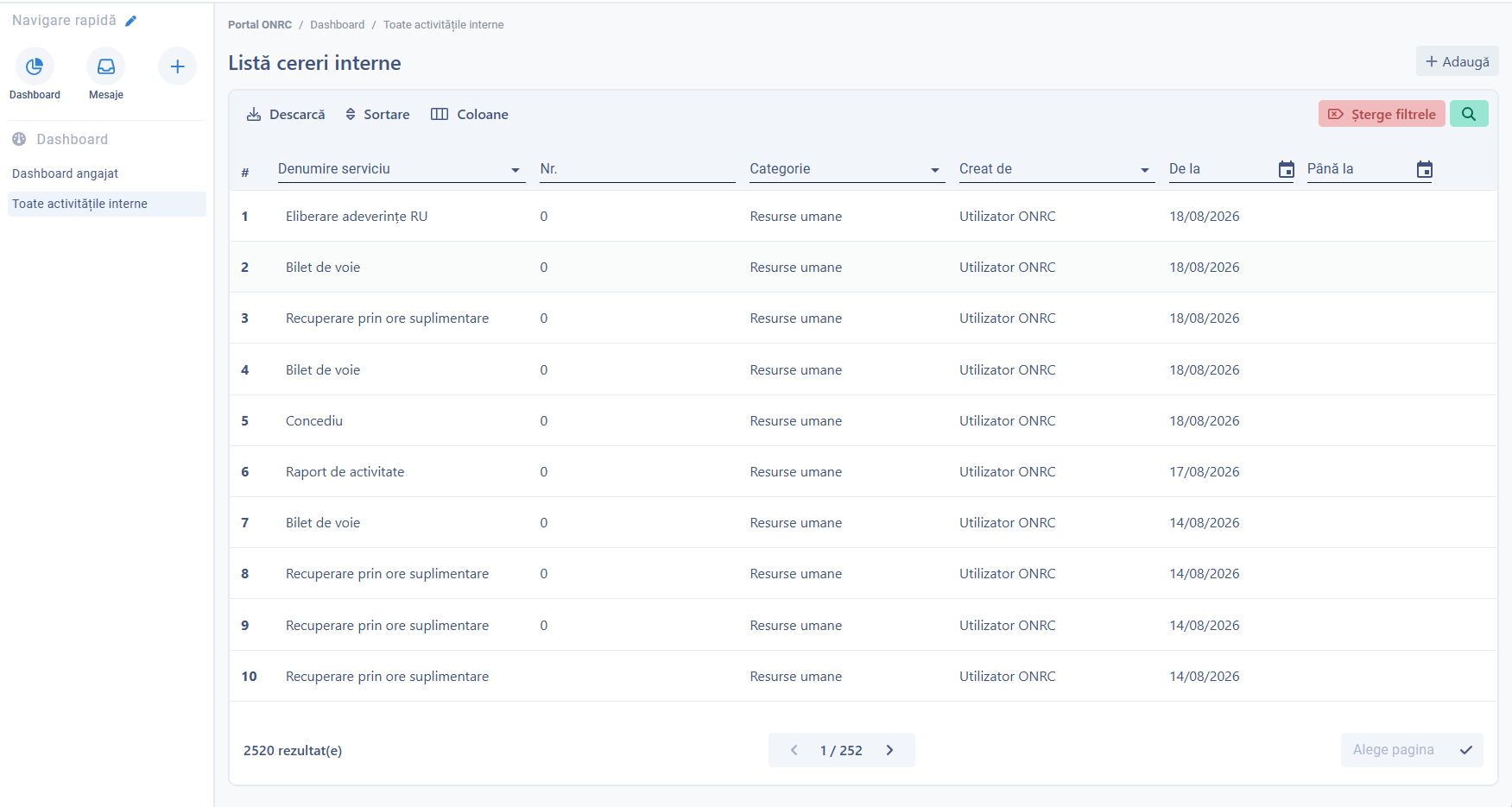Go to next results page arrow
Viewport: 1512px width, 807px height.
click(x=889, y=750)
